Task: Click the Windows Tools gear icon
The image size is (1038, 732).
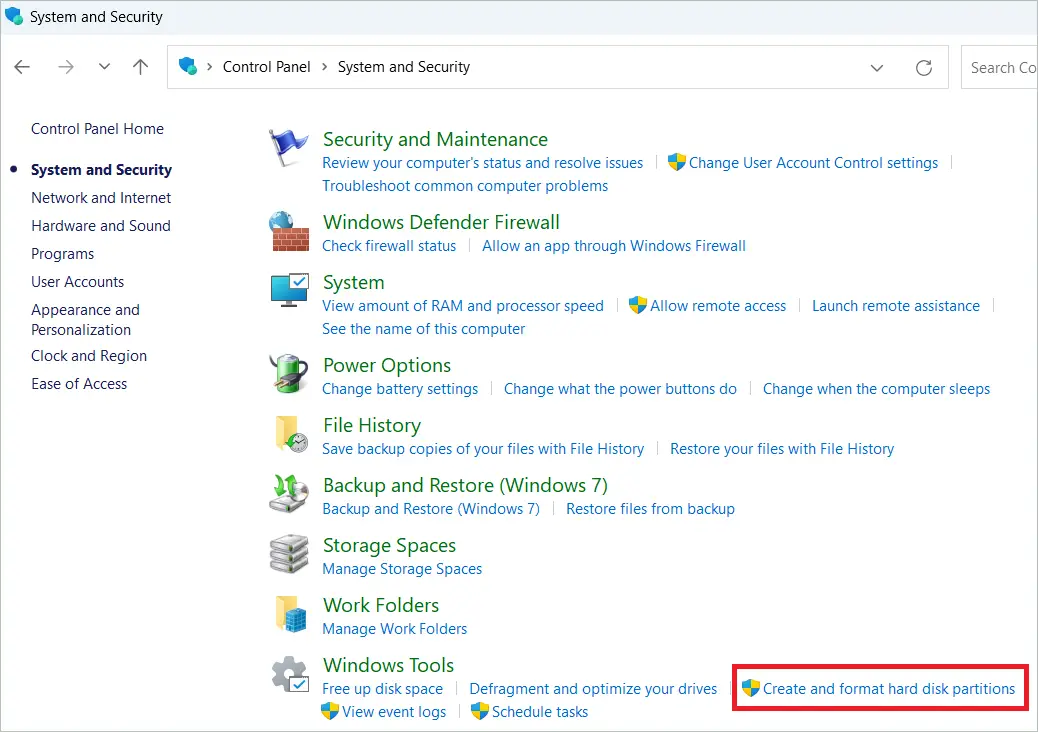Action: [290, 674]
